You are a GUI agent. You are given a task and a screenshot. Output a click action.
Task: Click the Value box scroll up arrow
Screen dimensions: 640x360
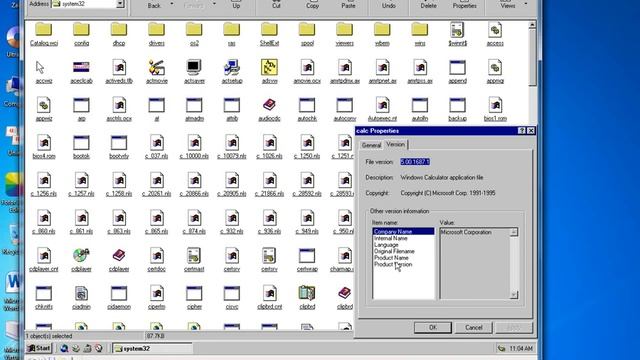pos(514,232)
